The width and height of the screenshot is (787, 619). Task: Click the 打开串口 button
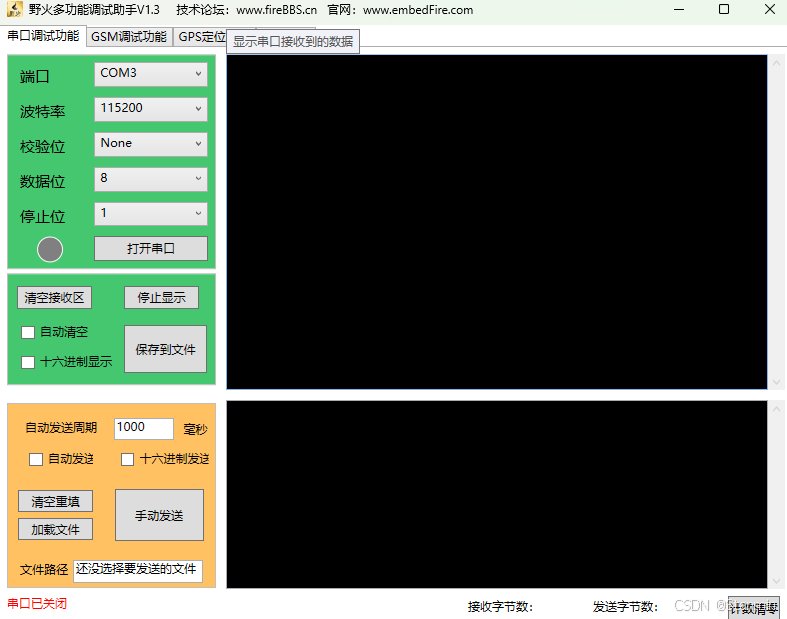point(151,249)
